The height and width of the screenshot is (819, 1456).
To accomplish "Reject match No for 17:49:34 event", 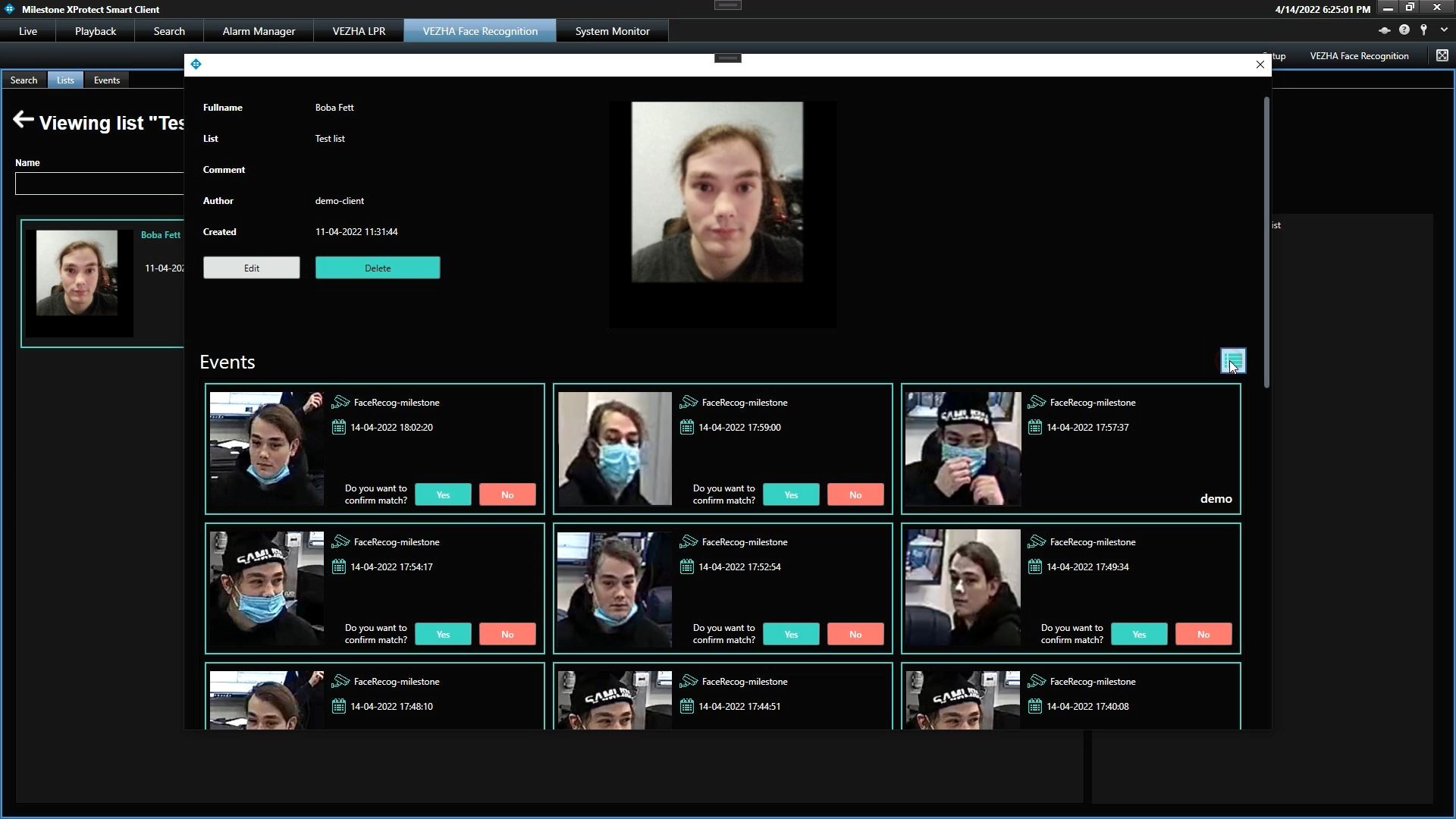I will click(1203, 634).
